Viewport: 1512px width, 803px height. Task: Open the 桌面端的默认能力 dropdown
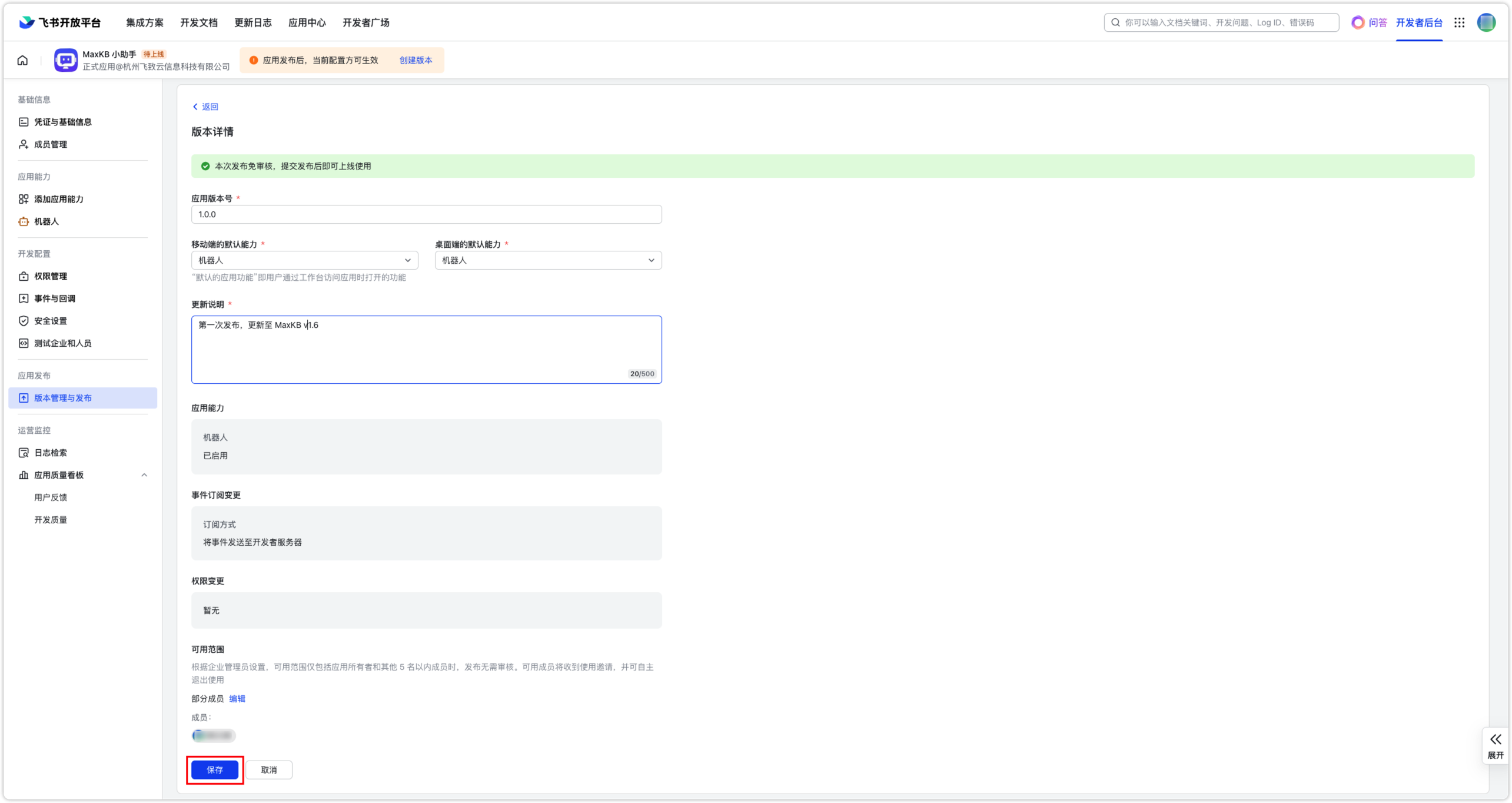click(547, 260)
